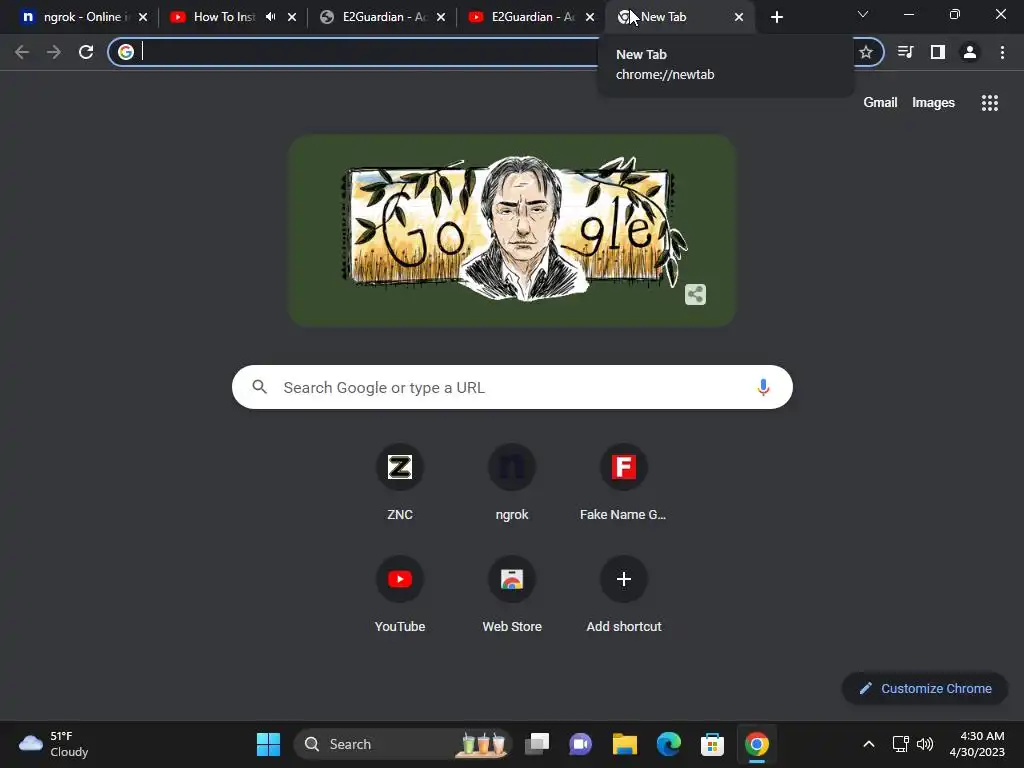Open Gmail link

tap(880, 103)
